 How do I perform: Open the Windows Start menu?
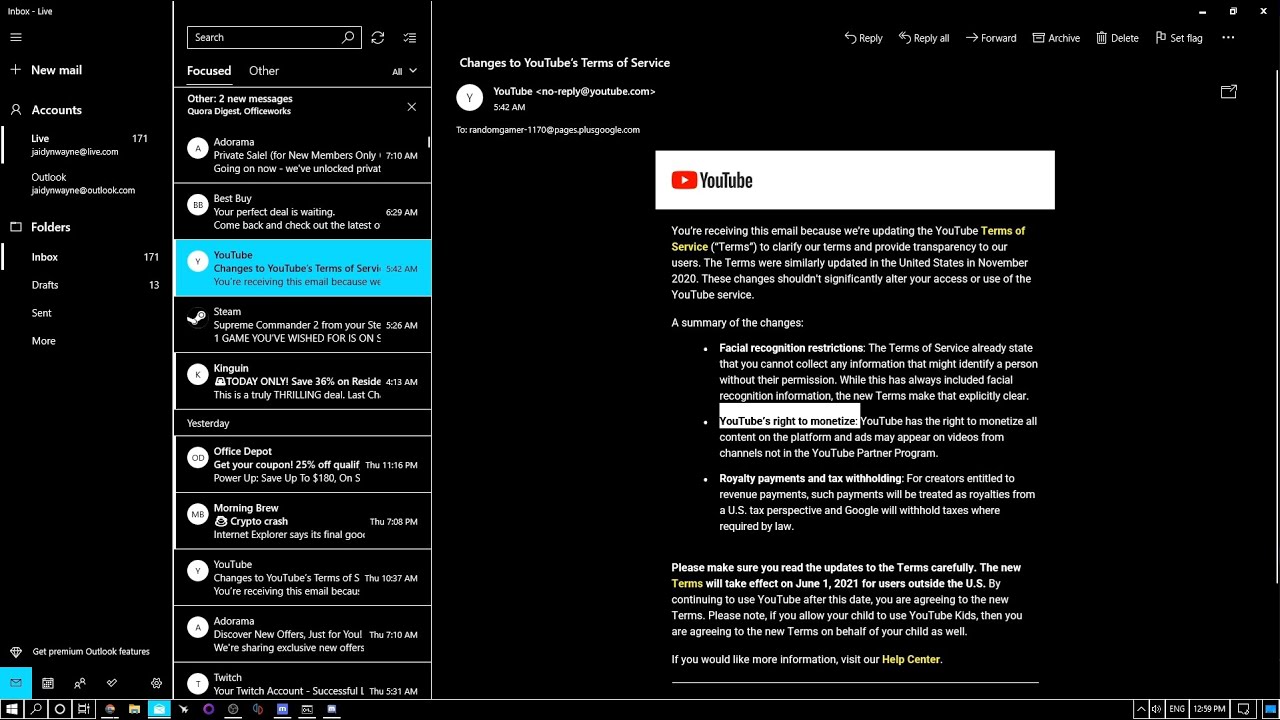(12, 709)
